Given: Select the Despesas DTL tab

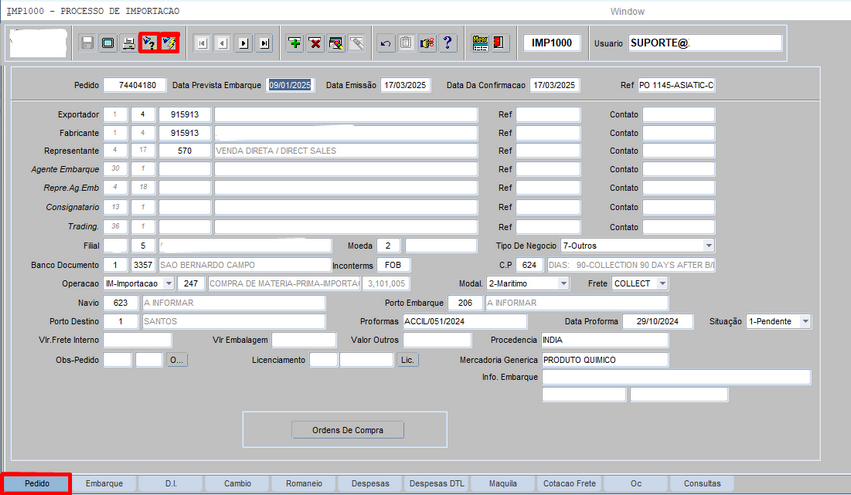Looking at the screenshot, I should (437, 483).
